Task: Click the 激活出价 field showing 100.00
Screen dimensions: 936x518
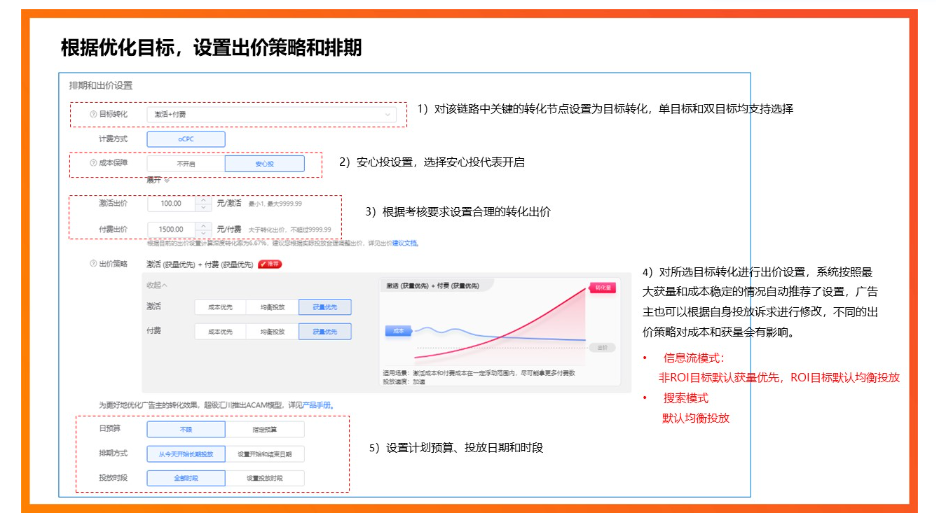Action: click(172, 204)
